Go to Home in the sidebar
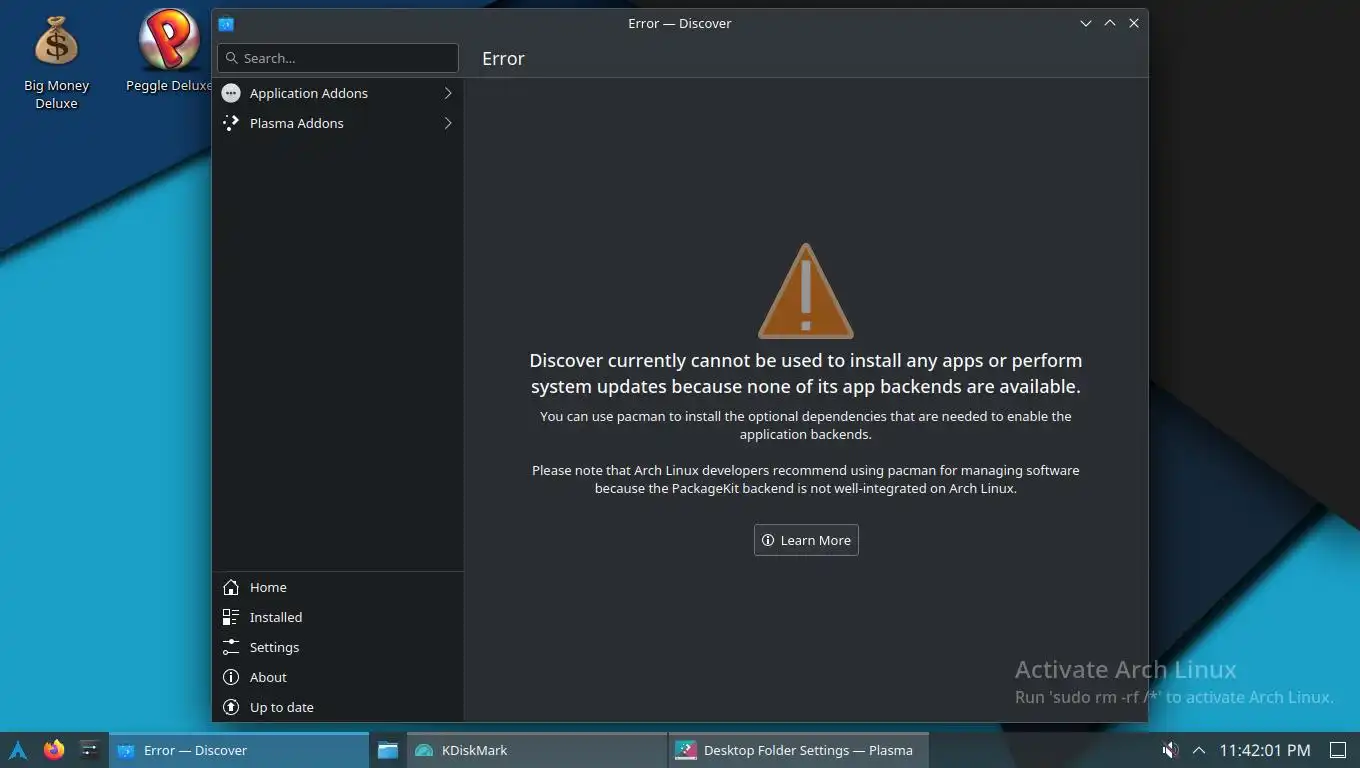1360x768 pixels. 338,587
